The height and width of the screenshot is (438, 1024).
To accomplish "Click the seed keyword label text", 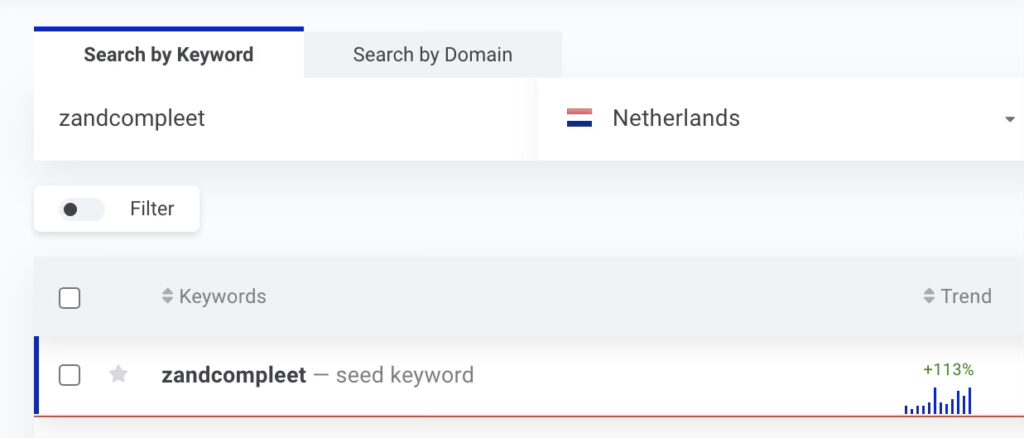I will [405, 375].
